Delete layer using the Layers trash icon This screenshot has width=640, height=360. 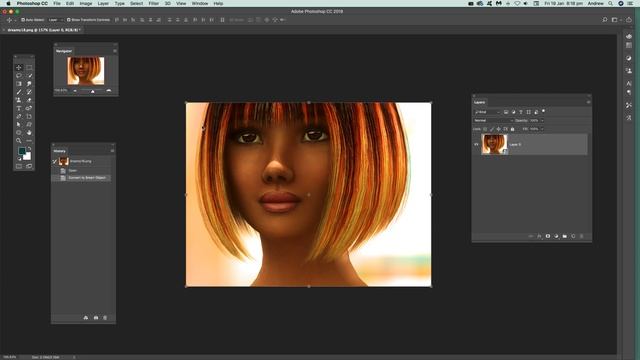pos(582,236)
